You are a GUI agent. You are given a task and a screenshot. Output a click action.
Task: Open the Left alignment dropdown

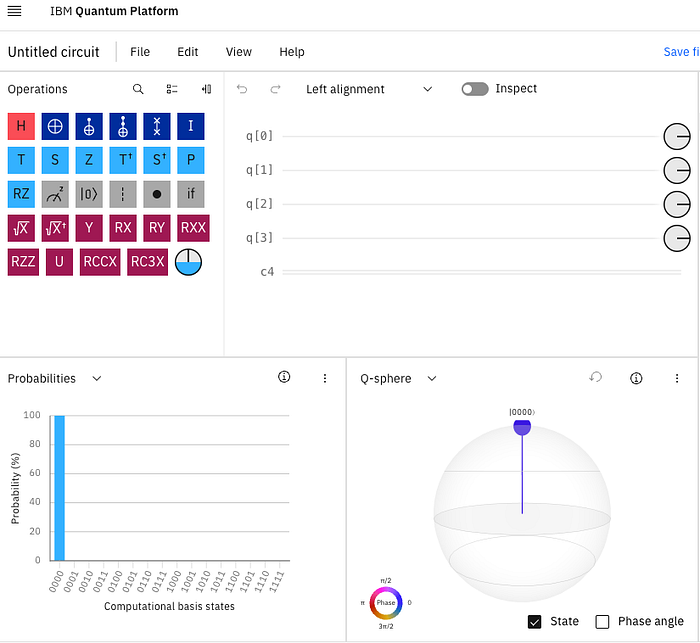[x=369, y=89]
